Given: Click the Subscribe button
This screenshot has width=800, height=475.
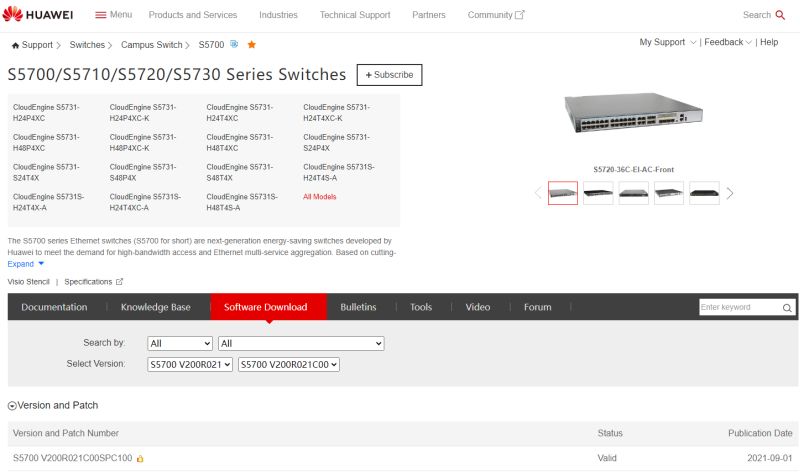Looking at the screenshot, I should tap(389, 75).
